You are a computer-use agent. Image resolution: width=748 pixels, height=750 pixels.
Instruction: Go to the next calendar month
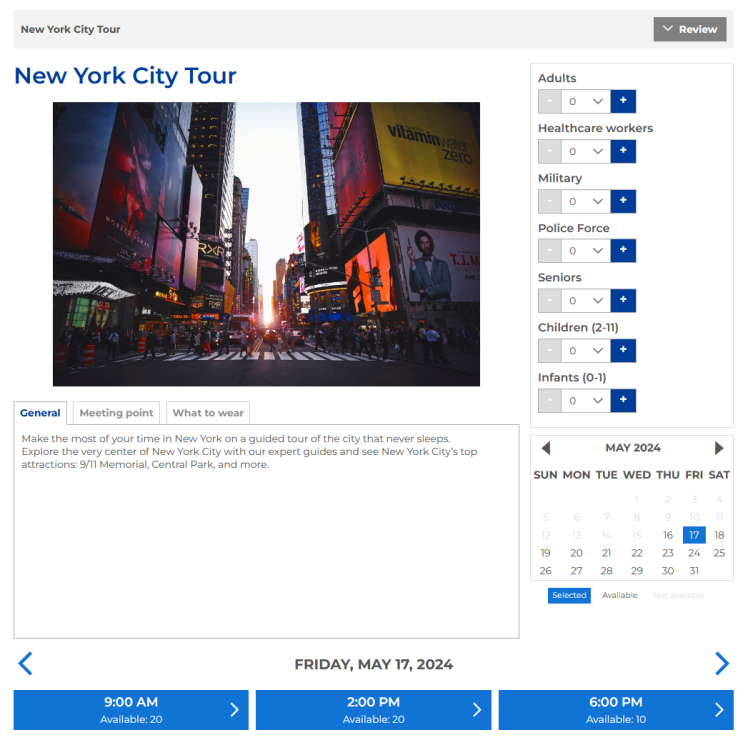click(x=719, y=448)
